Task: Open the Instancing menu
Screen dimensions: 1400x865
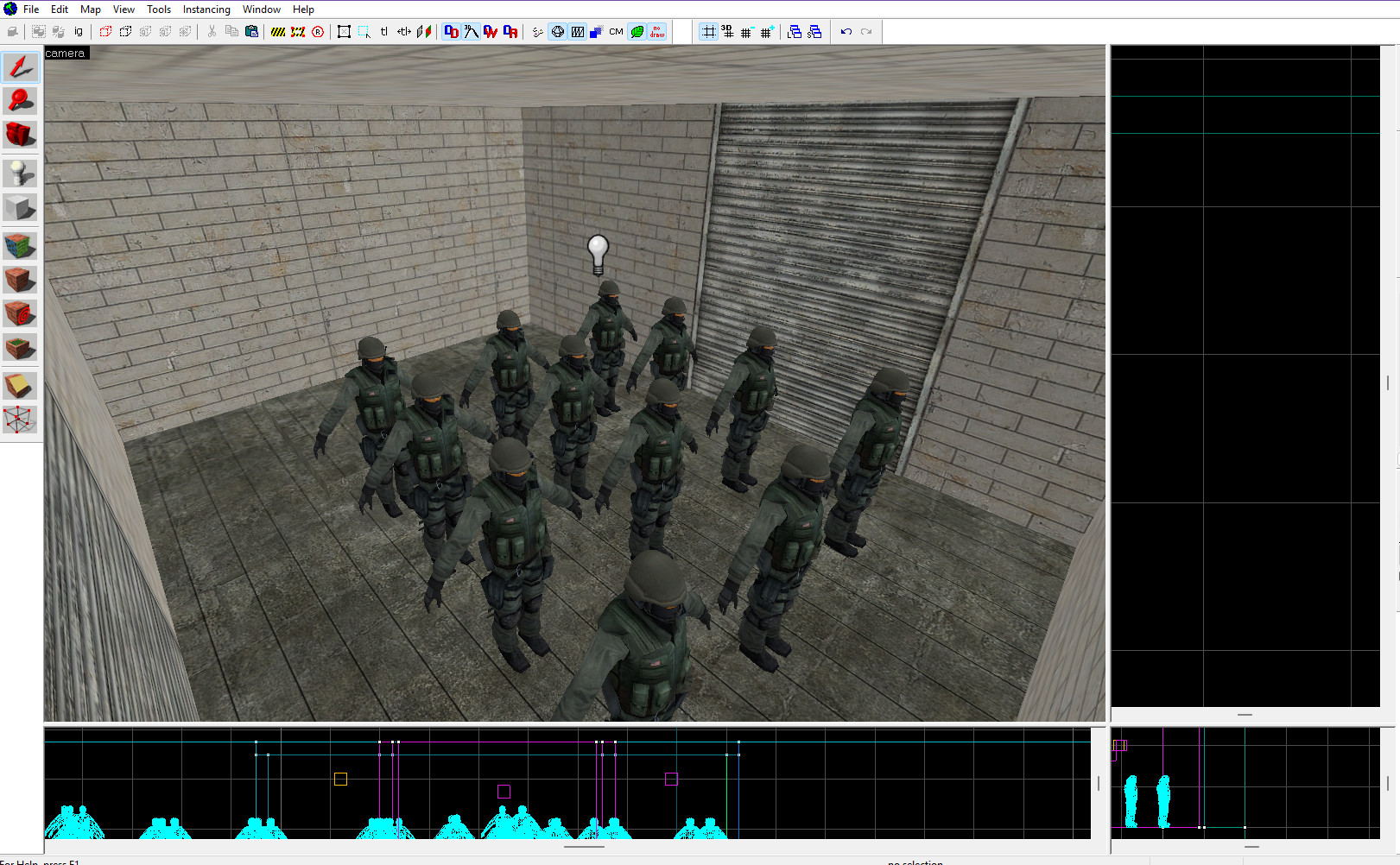Action: coord(206,9)
